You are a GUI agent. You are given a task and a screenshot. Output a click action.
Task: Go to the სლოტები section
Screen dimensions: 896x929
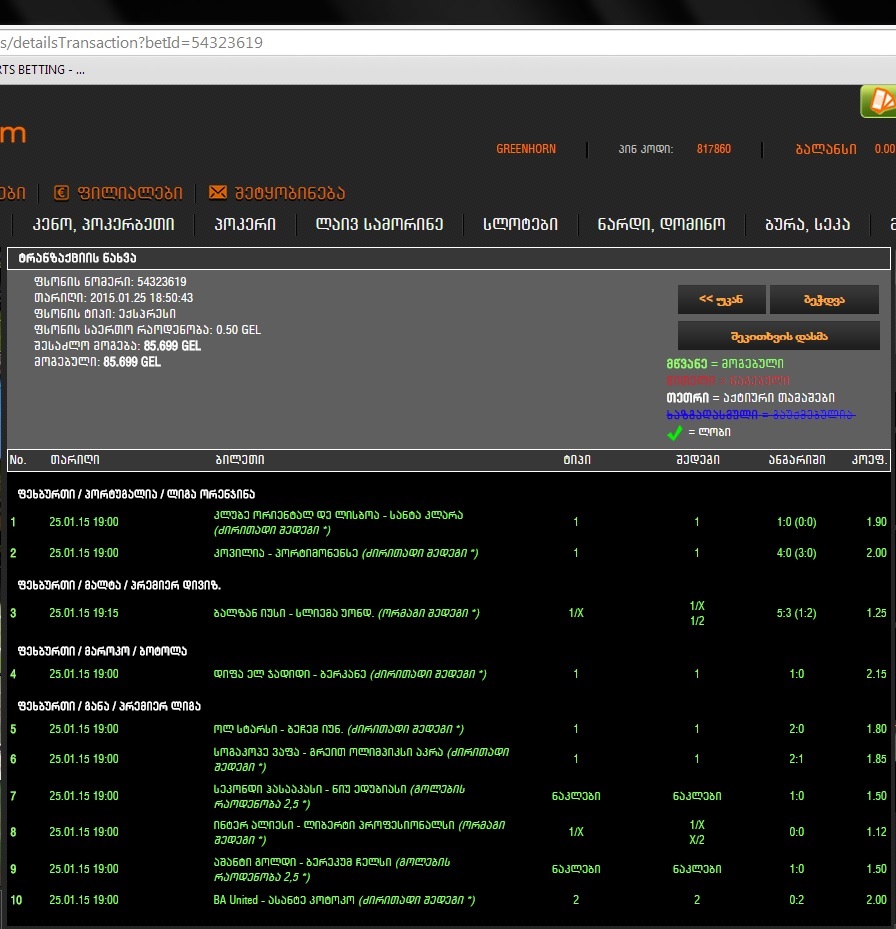click(x=520, y=225)
